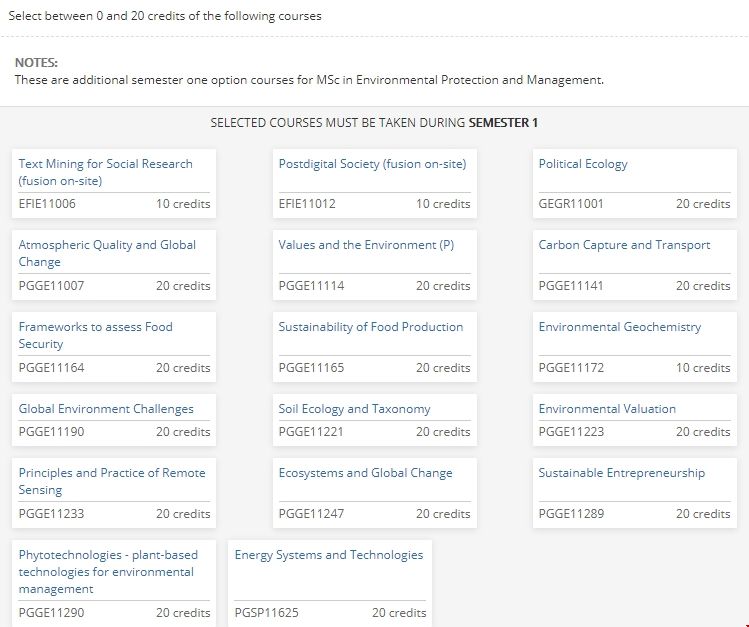Open Global Environment Challenges course
The width and height of the screenshot is (749, 627).
[x=106, y=409]
